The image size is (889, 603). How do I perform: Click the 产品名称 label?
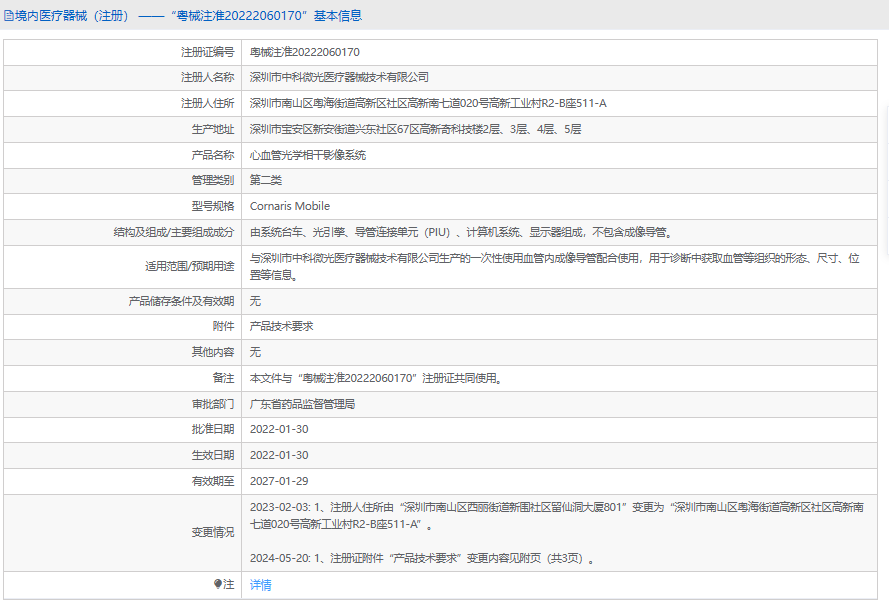coord(213,155)
